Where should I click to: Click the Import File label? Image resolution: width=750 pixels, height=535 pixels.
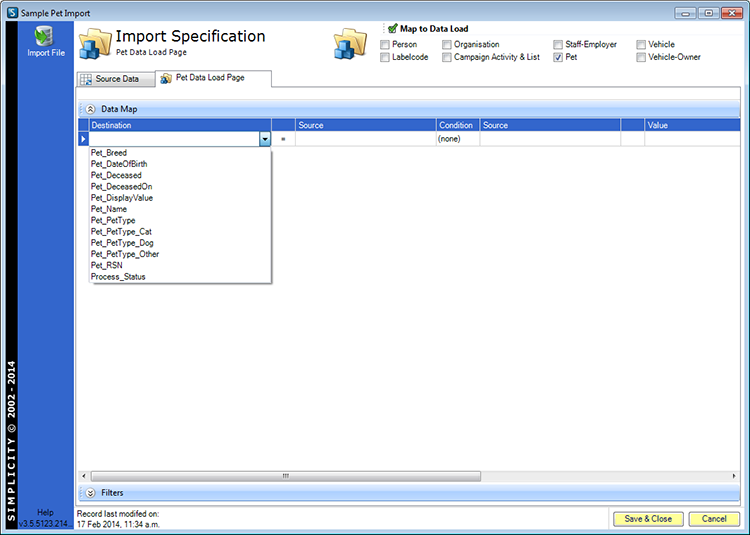coord(46,53)
